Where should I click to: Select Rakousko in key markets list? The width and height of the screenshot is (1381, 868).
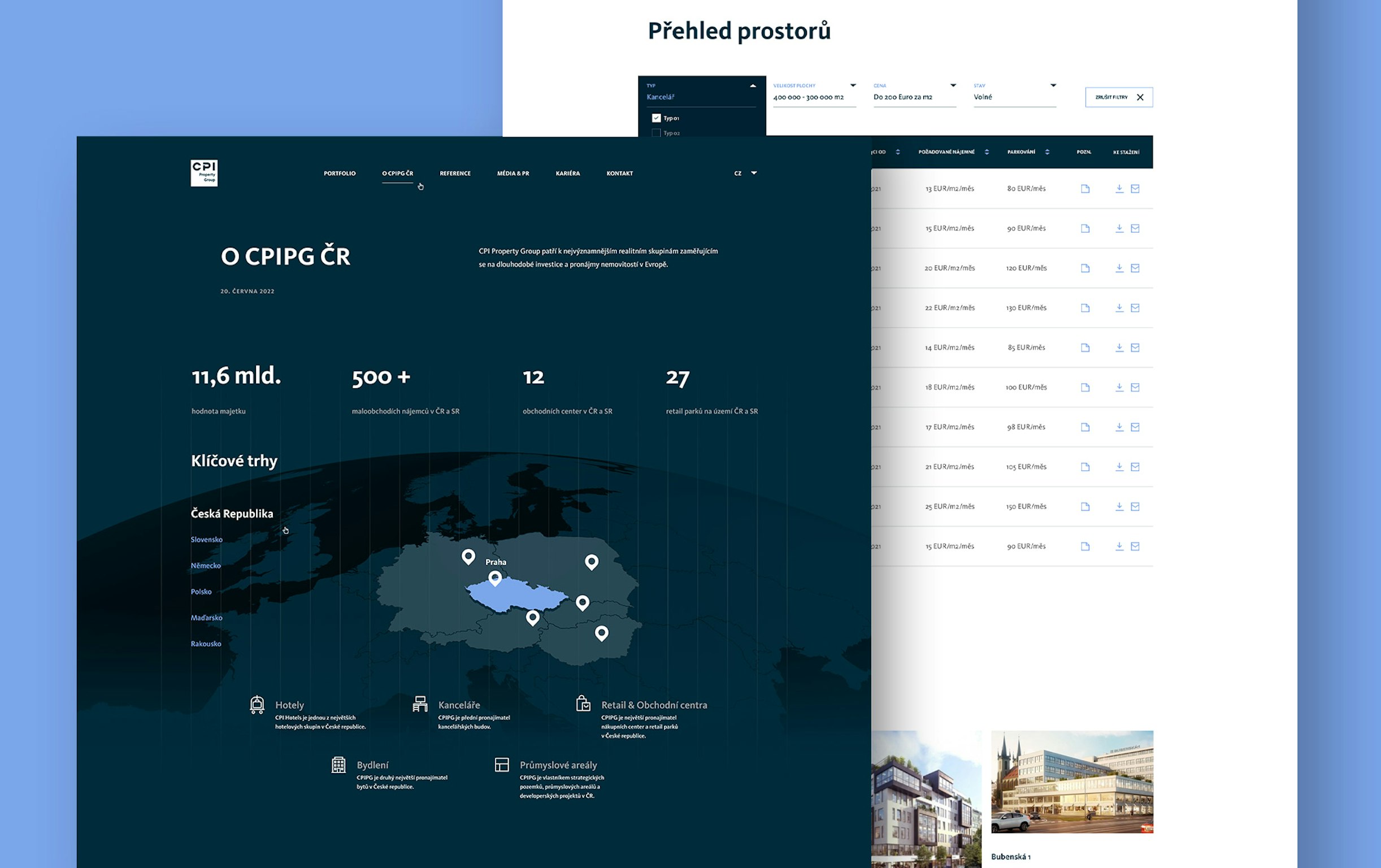pos(206,644)
